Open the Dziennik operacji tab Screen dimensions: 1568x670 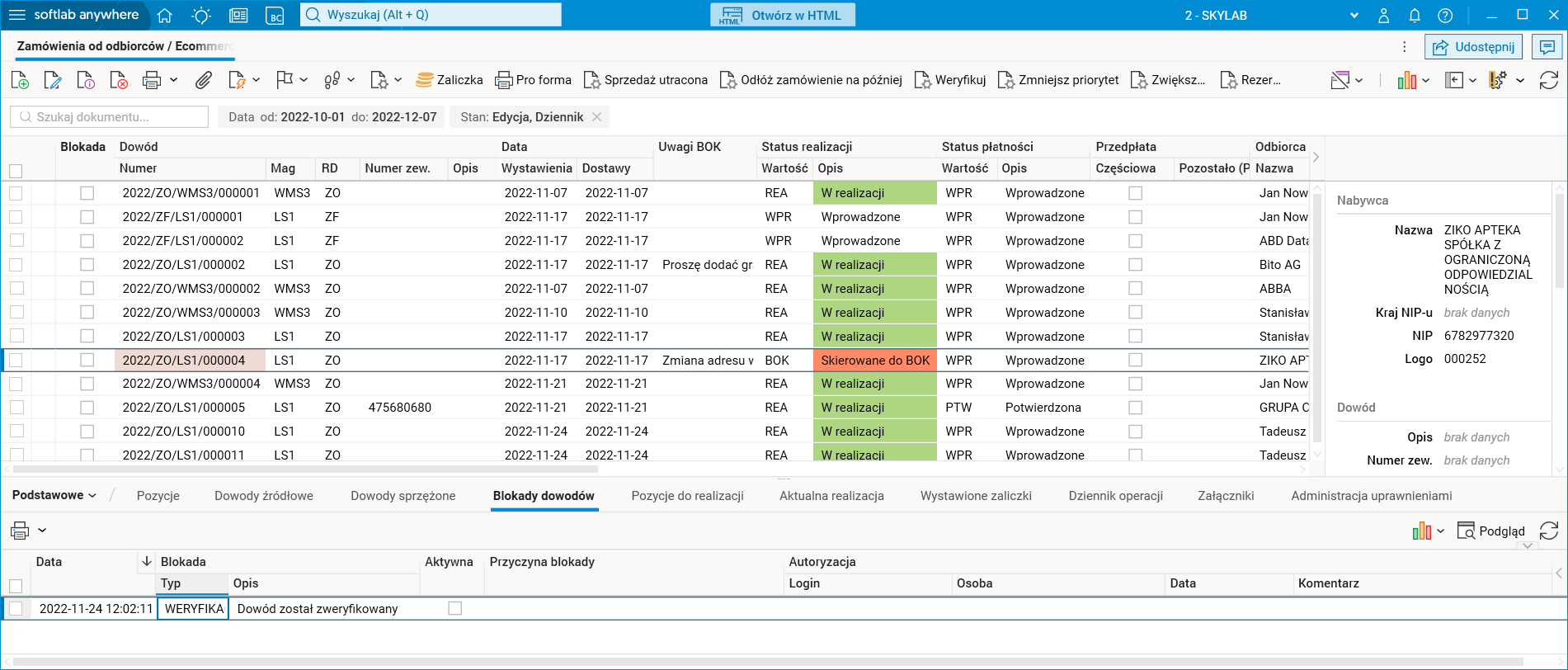(1115, 496)
